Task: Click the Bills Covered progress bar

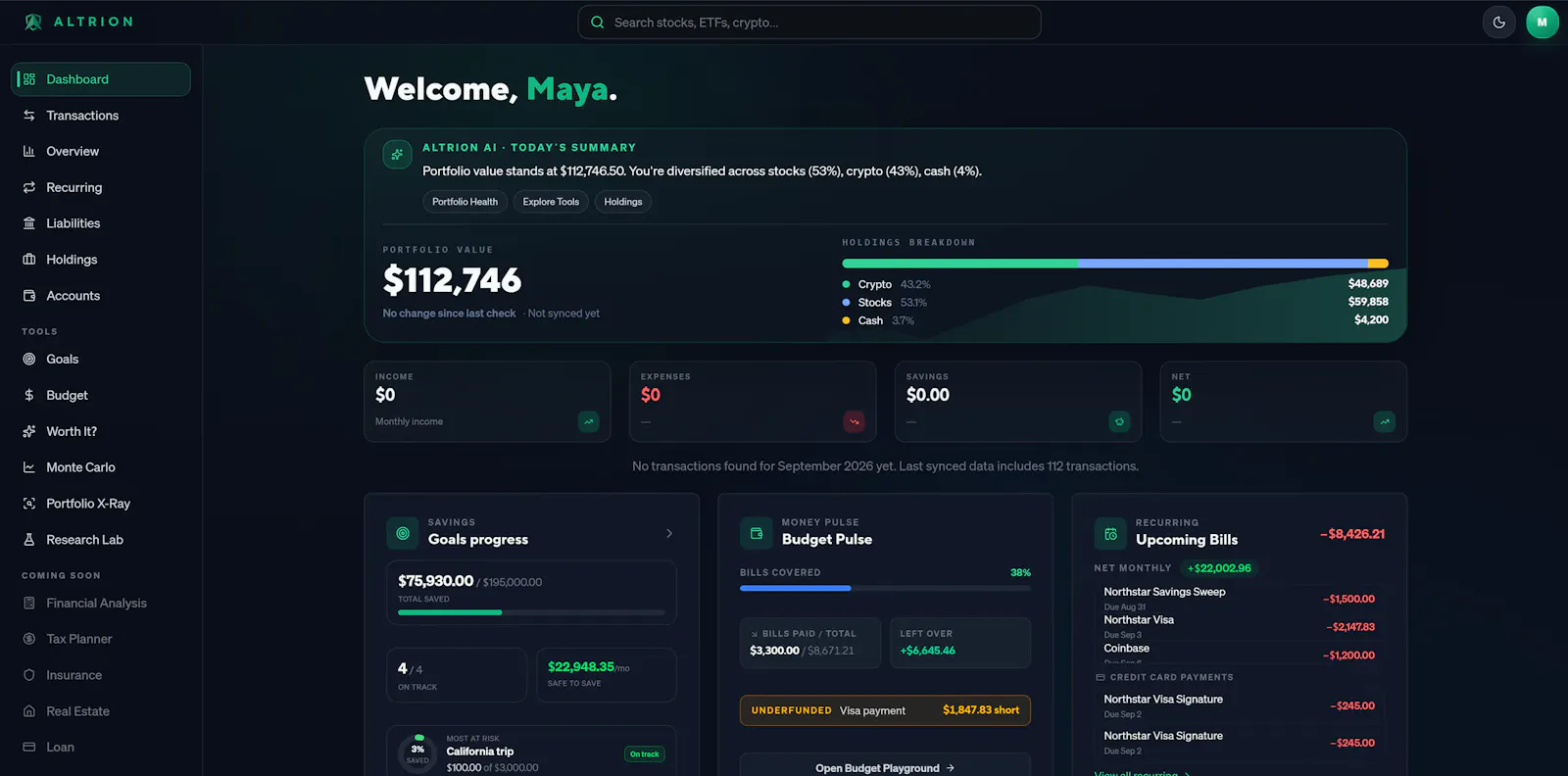Action: pyautogui.click(x=885, y=588)
